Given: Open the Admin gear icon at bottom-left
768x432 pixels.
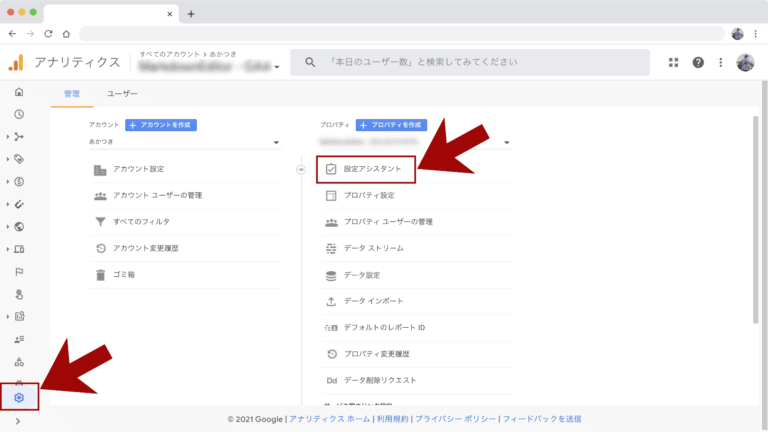Looking at the screenshot, I should [19, 398].
